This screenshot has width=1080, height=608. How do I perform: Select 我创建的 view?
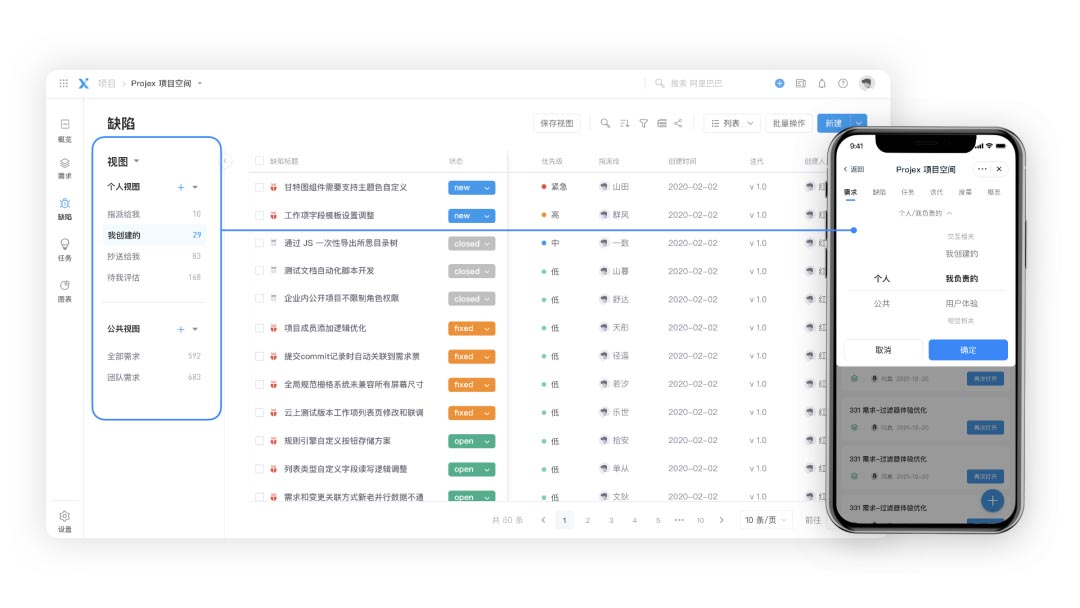tap(154, 235)
